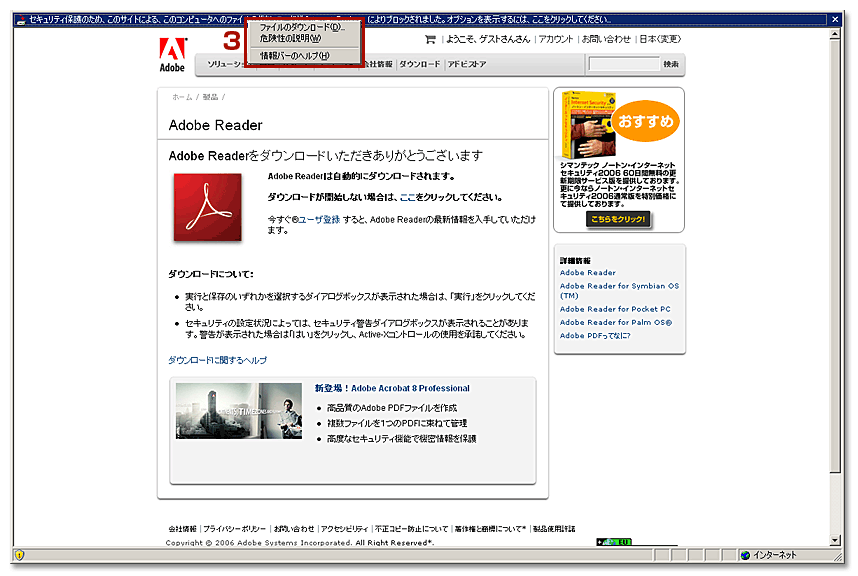Viewport: 858px width, 576px height.
Task: Open 製品使用許諾 footer link
Action: [554, 529]
